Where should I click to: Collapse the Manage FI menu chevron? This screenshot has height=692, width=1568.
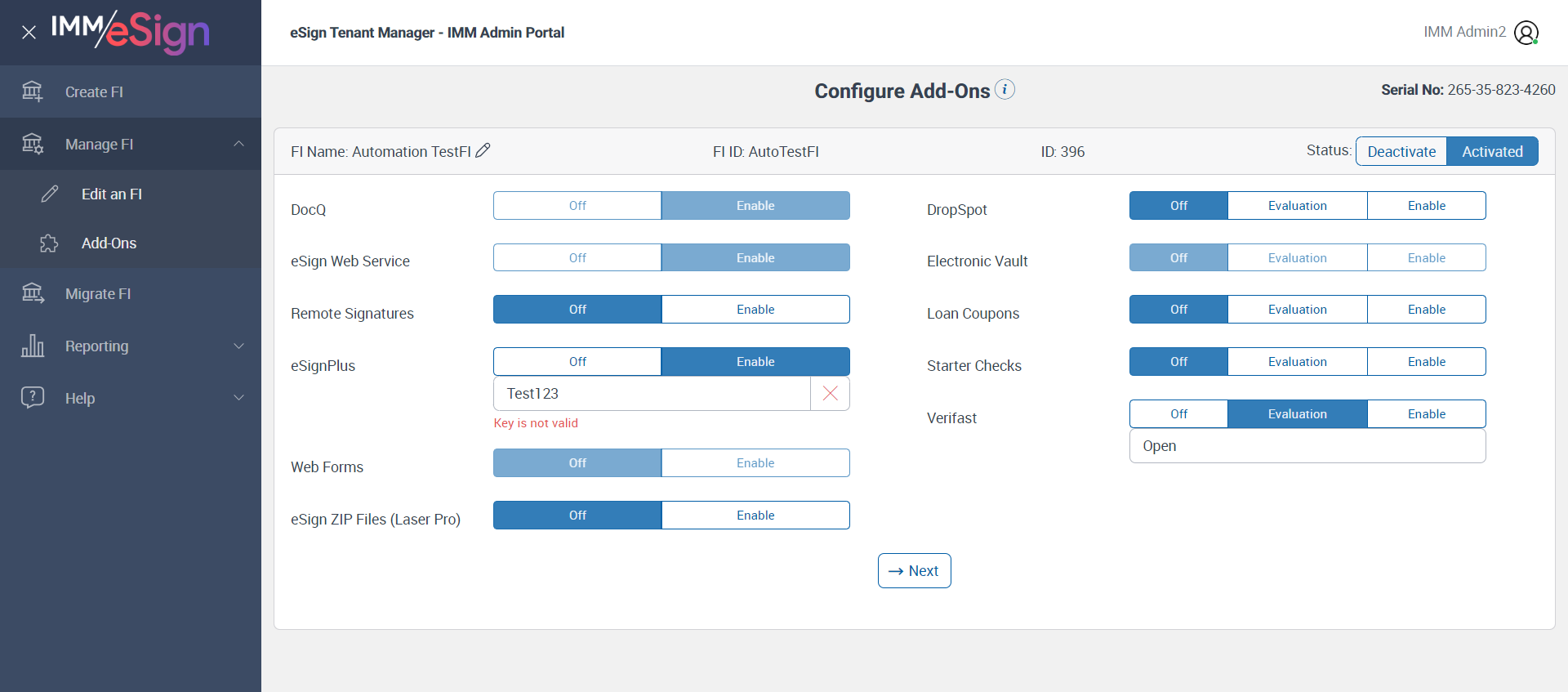[238, 144]
